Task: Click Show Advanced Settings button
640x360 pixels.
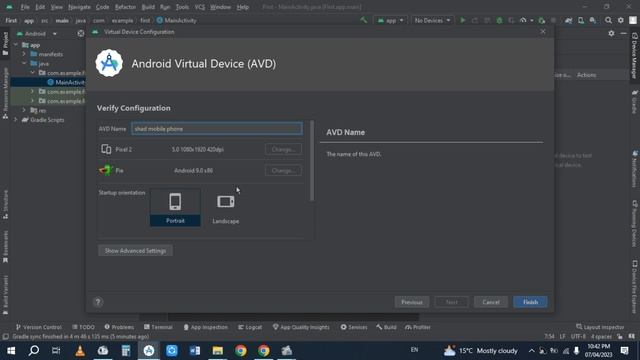Action: (x=135, y=251)
